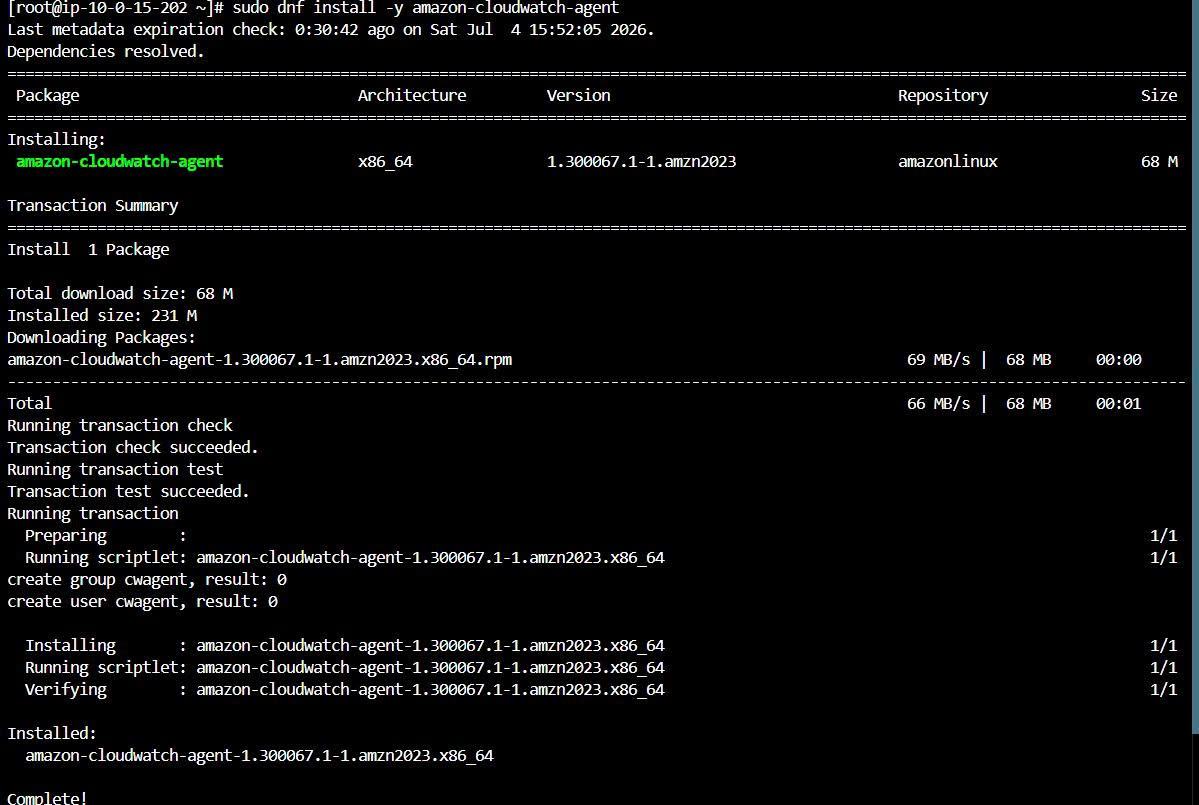
Task: Click the 'Last metadata expiration check' line
Action: click(x=330, y=30)
